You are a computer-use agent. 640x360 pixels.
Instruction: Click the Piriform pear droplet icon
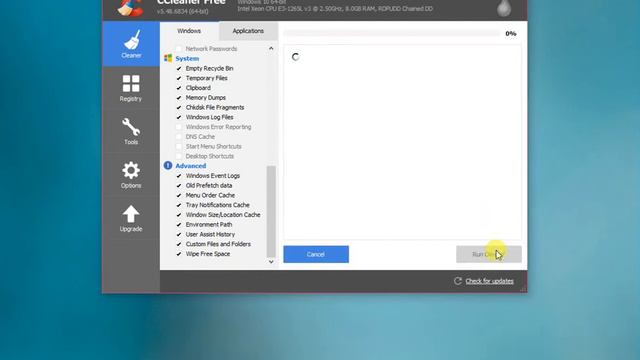point(504,8)
